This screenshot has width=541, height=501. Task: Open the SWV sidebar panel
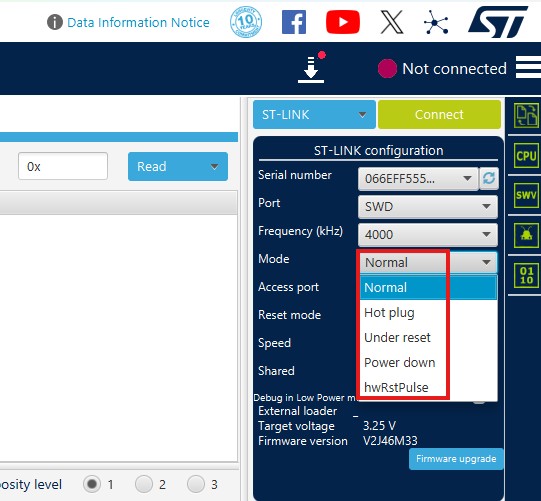coord(526,195)
